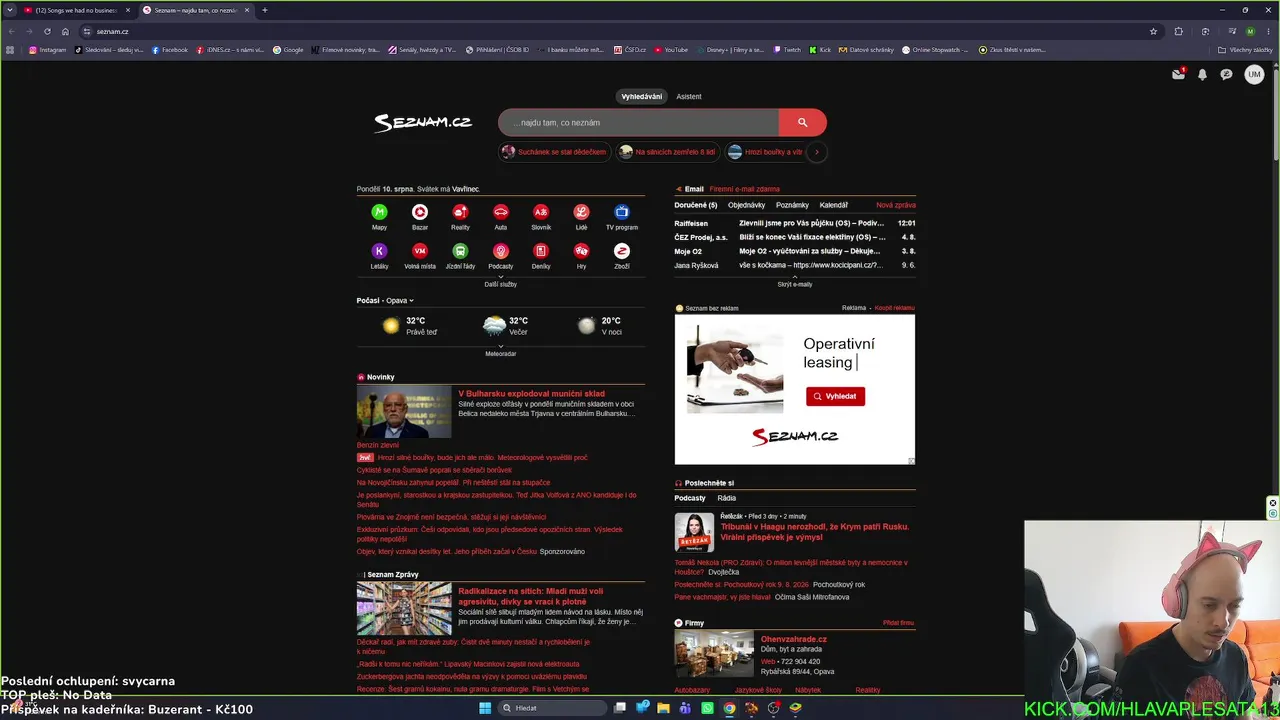Switch to the Vyhledávání tab
Screen dimensions: 1280x720
click(x=642, y=96)
